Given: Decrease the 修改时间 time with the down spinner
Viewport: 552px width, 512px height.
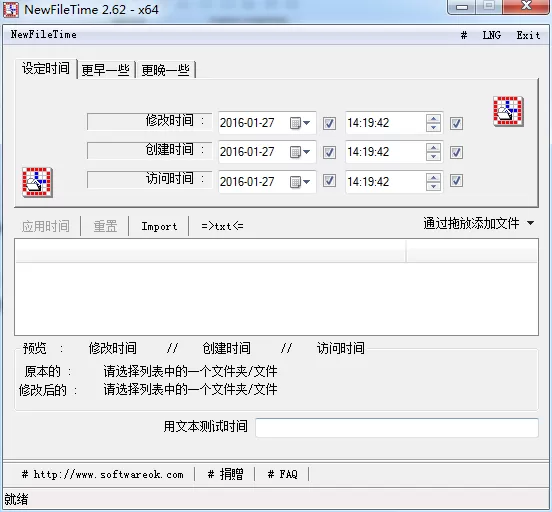Looking at the screenshot, I should (x=433, y=127).
